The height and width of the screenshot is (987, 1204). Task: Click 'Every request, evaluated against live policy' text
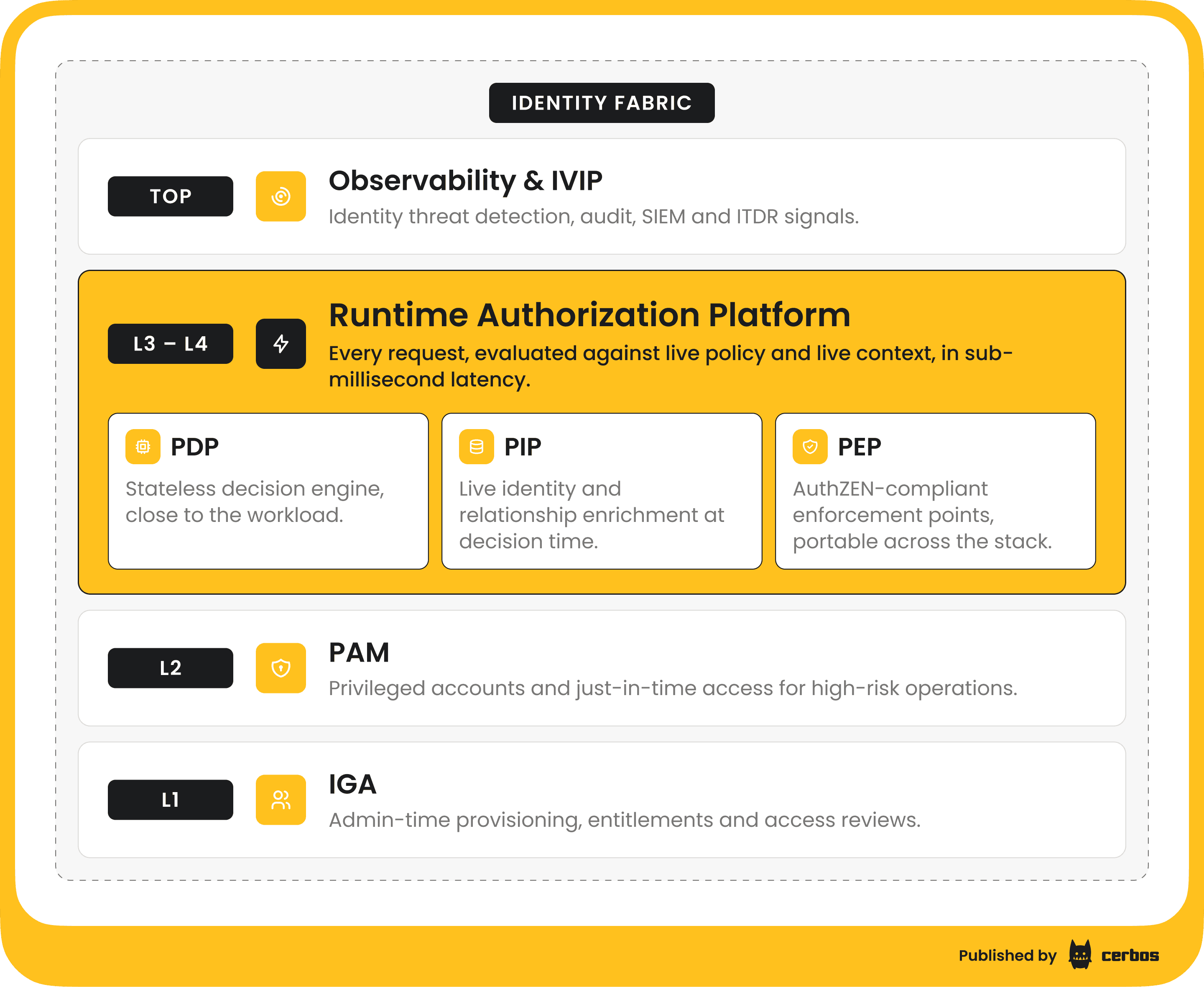[x=671, y=366]
